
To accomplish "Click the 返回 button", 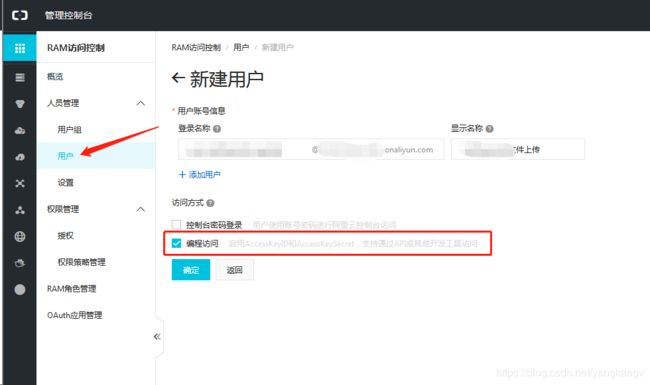I will coord(234,270).
